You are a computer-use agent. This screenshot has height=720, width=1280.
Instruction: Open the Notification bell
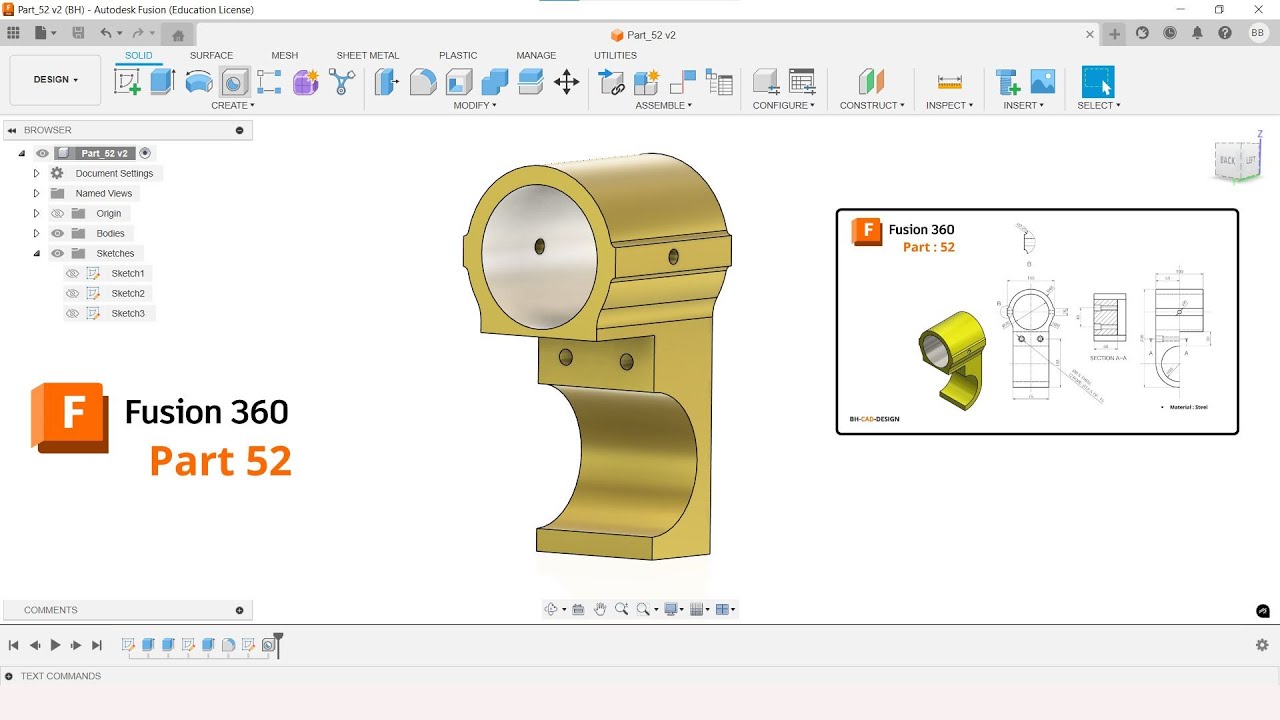pyautogui.click(x=1198, y=33)
